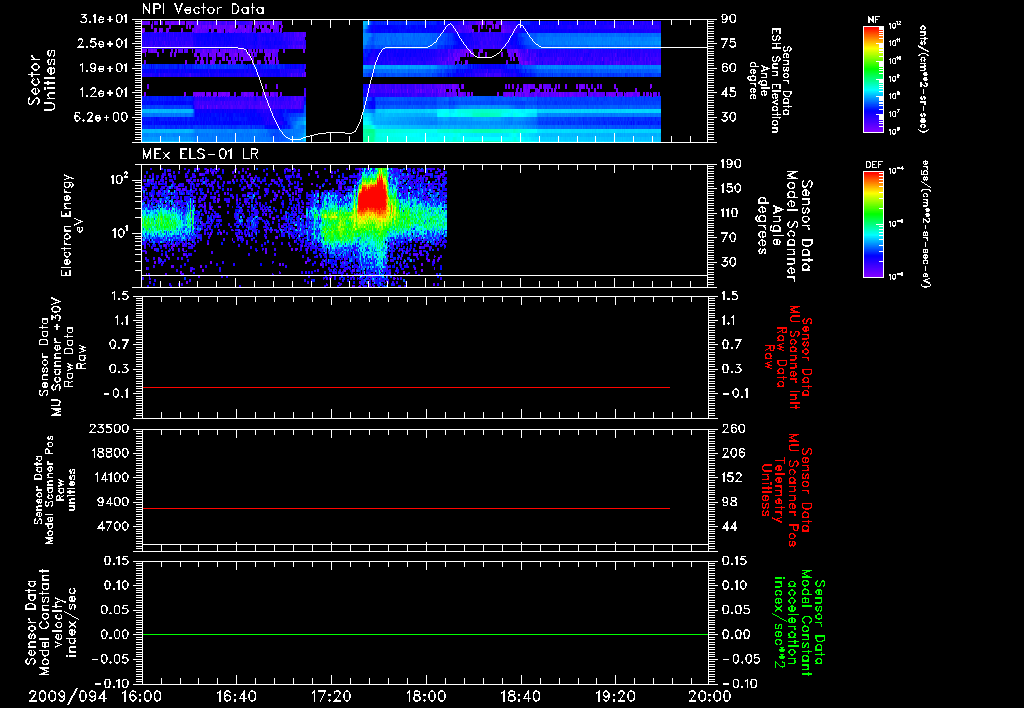1024x708 pixels.
Task: Click the '110' scanner angle tick label
Action: point(731,213)
